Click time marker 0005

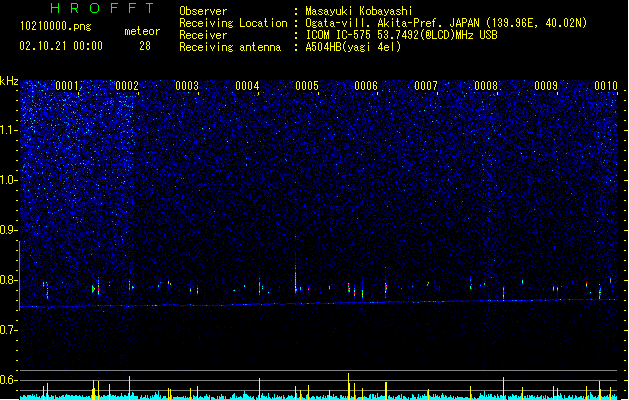tap(307, 86)
